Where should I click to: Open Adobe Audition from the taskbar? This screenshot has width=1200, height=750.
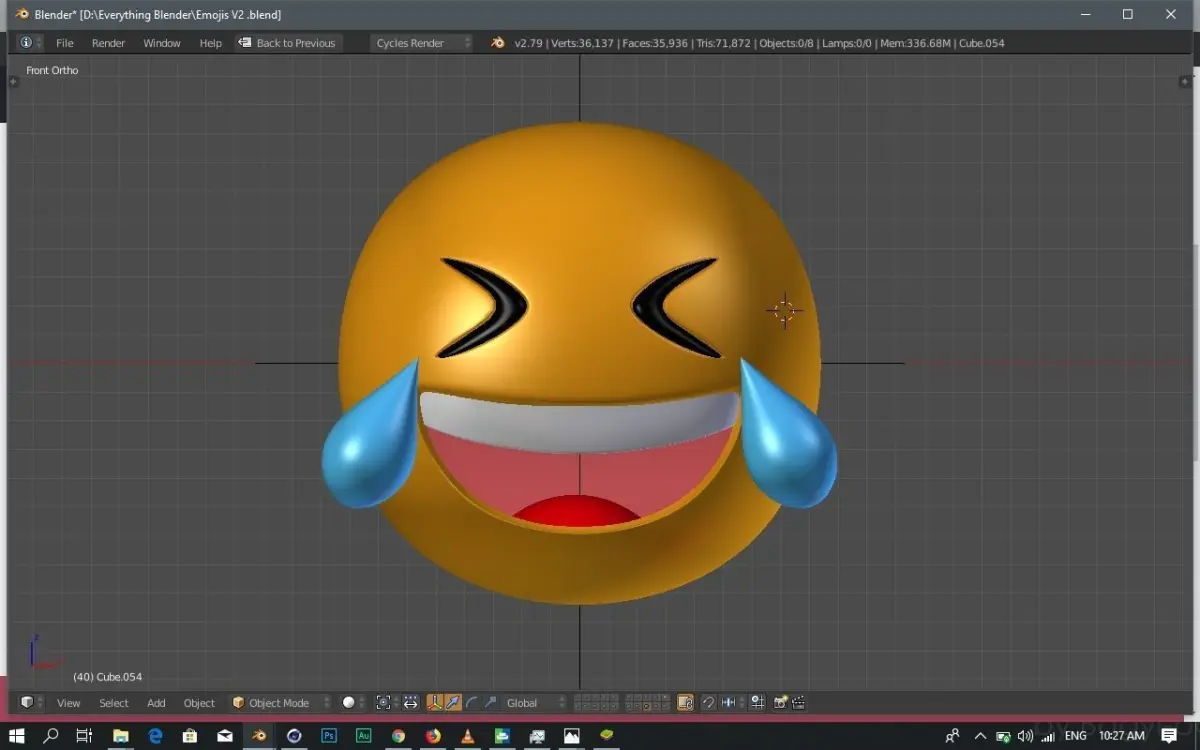pyautogui.click(x=364, y=736)
